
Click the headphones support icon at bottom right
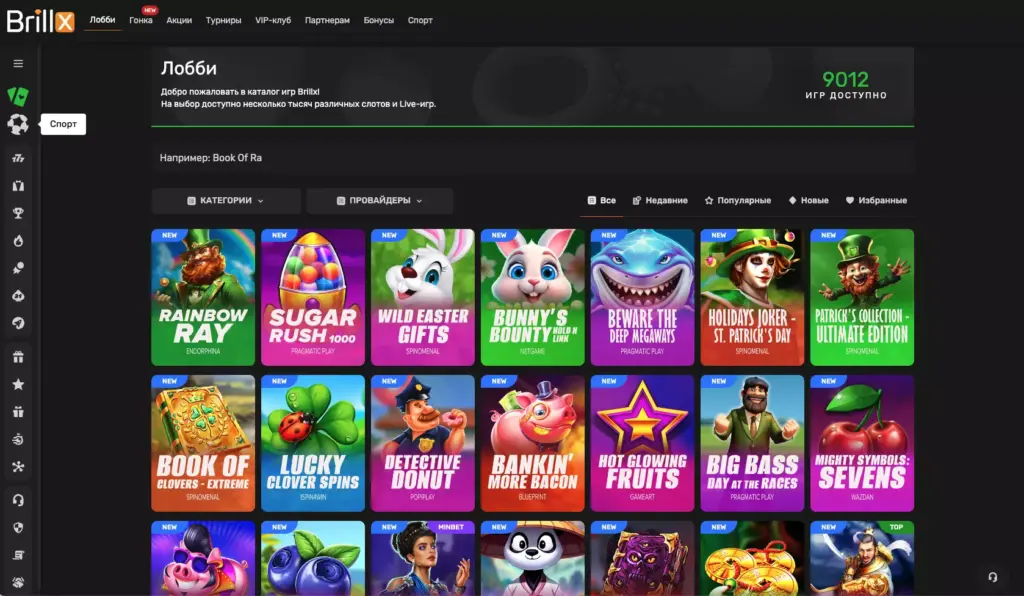tap(992, 577)
